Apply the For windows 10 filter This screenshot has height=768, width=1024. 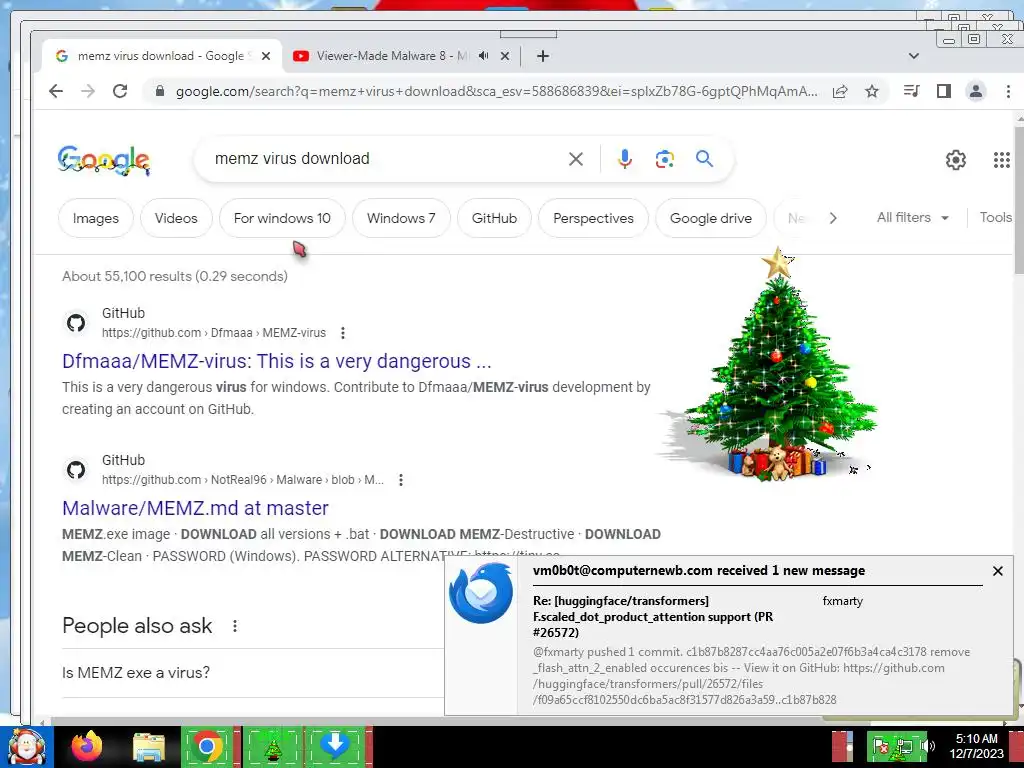click(282, 218)
